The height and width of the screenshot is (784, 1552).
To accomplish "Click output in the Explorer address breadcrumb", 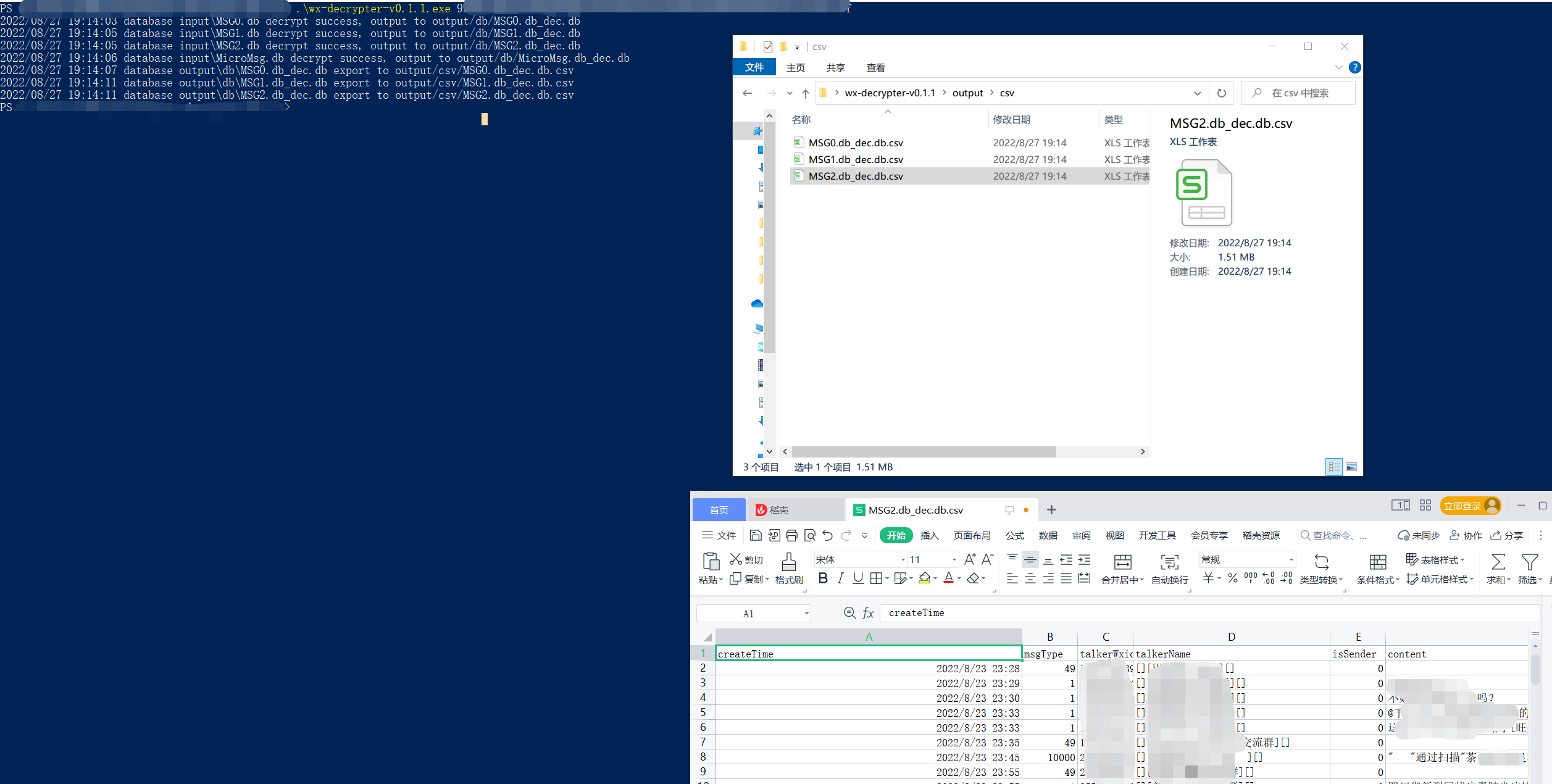I will 967,93.
